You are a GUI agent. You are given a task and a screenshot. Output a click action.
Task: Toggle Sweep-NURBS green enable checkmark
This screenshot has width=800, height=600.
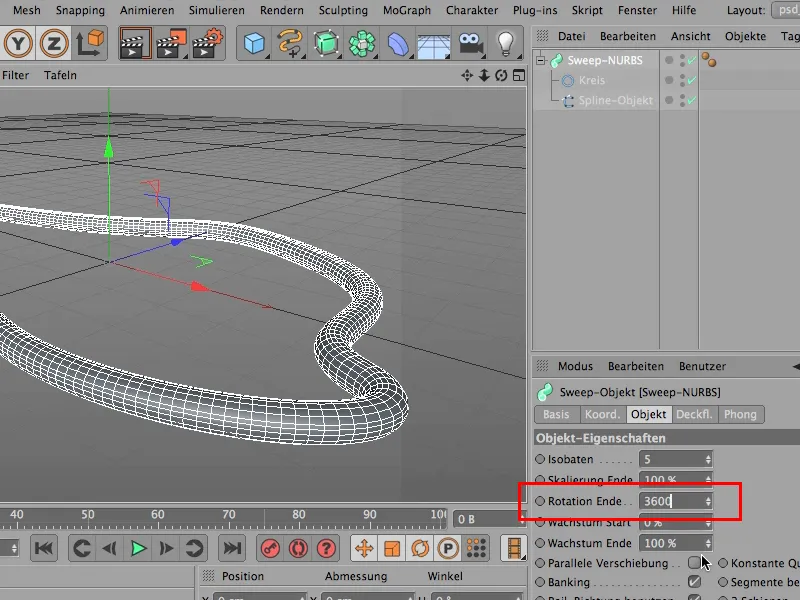tap(692, 60)
